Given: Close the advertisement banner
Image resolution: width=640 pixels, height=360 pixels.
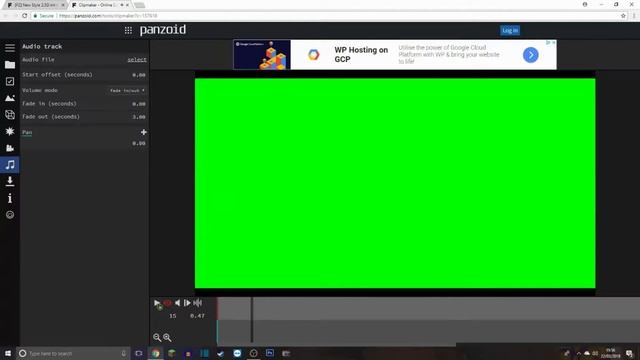Looking at the screenshot, I should (x=553, y=42).
